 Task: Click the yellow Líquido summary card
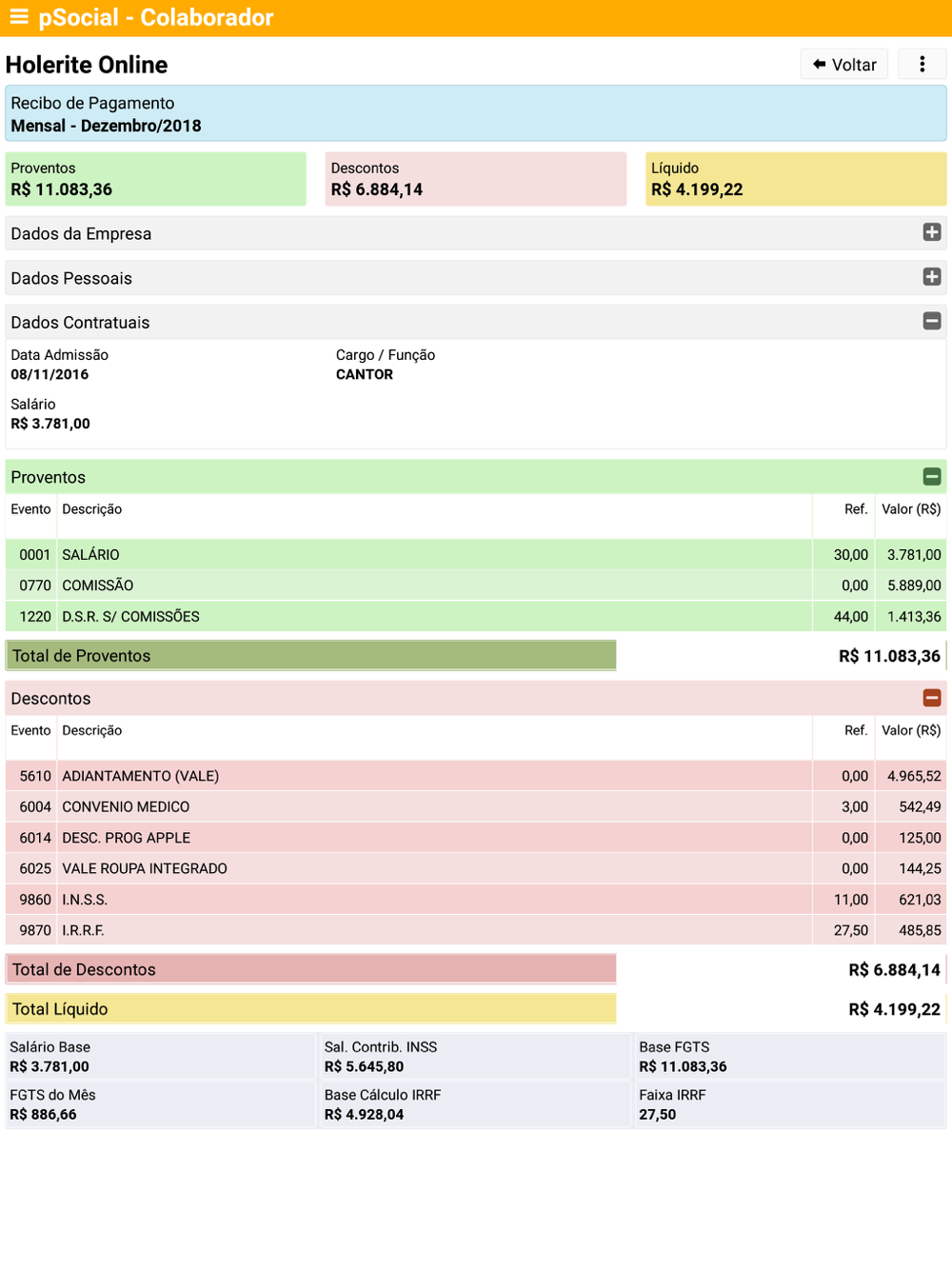click(x=796, y=179)
